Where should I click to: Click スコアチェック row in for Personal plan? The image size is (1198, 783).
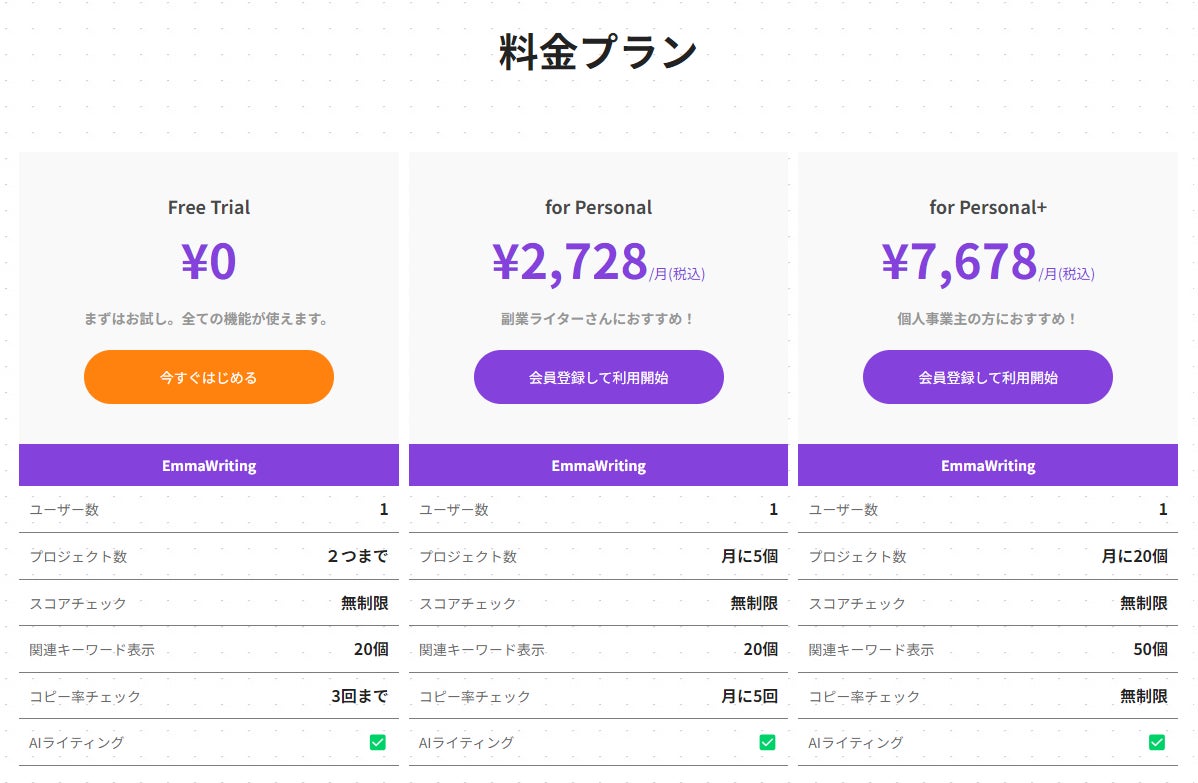tap(598, 603)
